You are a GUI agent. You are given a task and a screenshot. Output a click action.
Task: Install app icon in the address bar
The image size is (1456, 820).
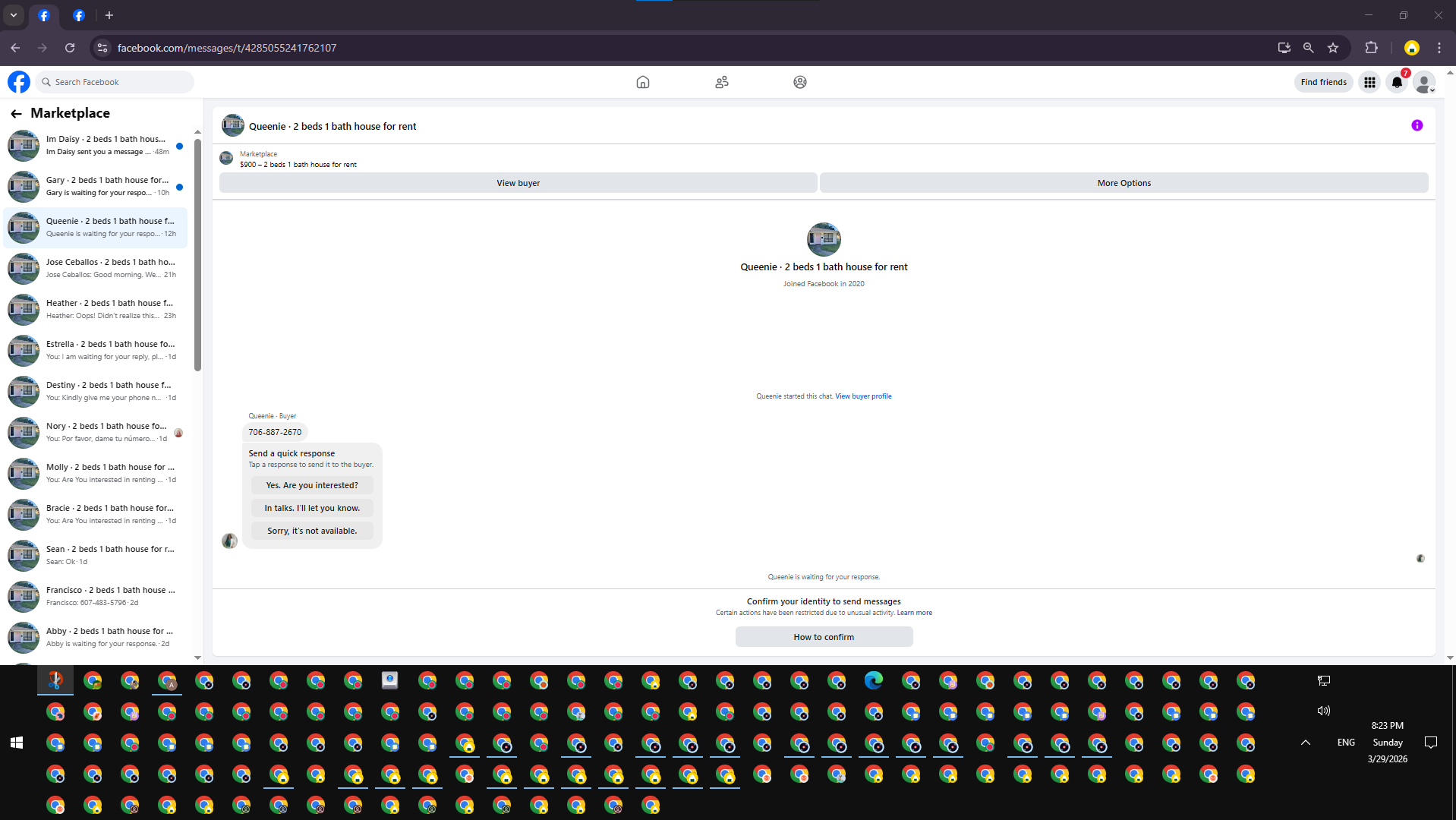tap(1284, 48)
